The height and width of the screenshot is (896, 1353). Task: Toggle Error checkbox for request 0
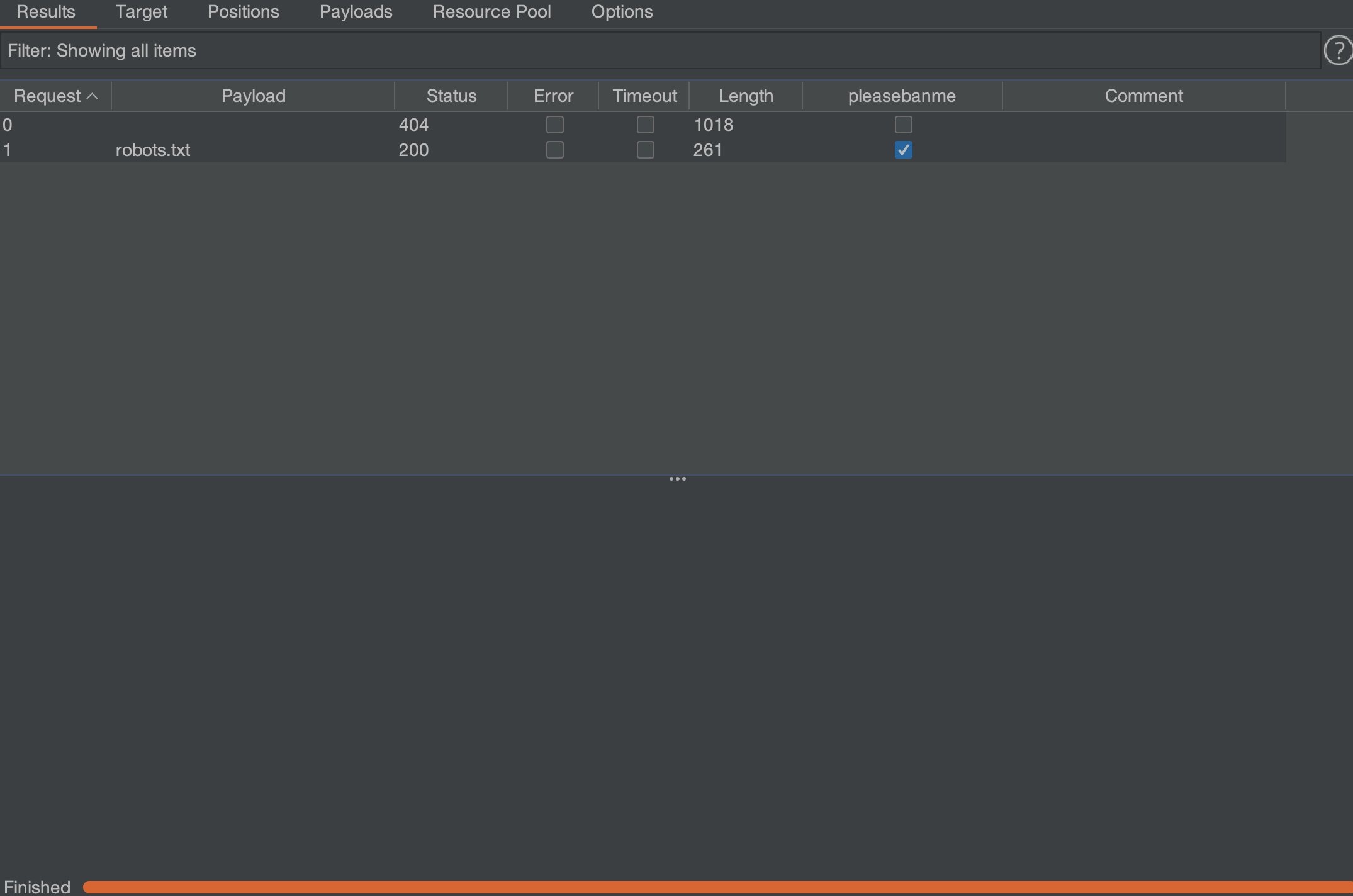coord(554,125)
